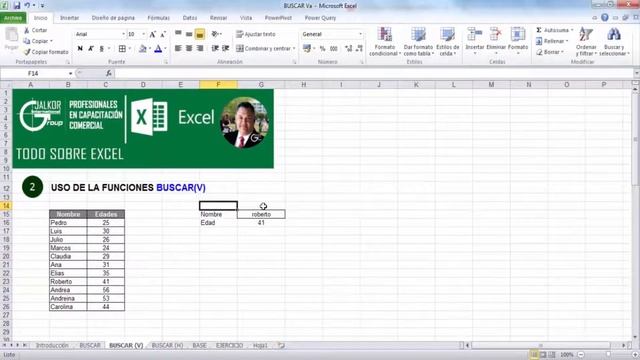Decrease font size with the small A icon
640x360 pixels.
[163, 34]
